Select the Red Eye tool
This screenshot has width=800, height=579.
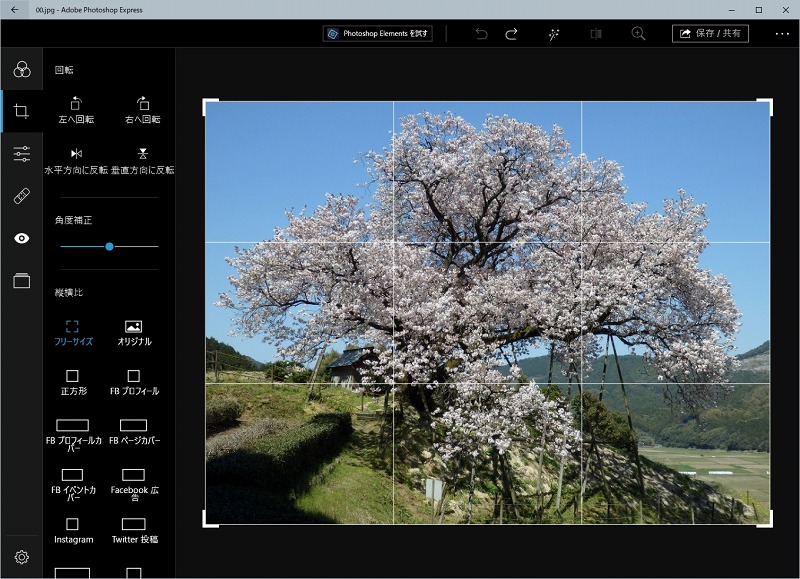(x=21, y=238)
